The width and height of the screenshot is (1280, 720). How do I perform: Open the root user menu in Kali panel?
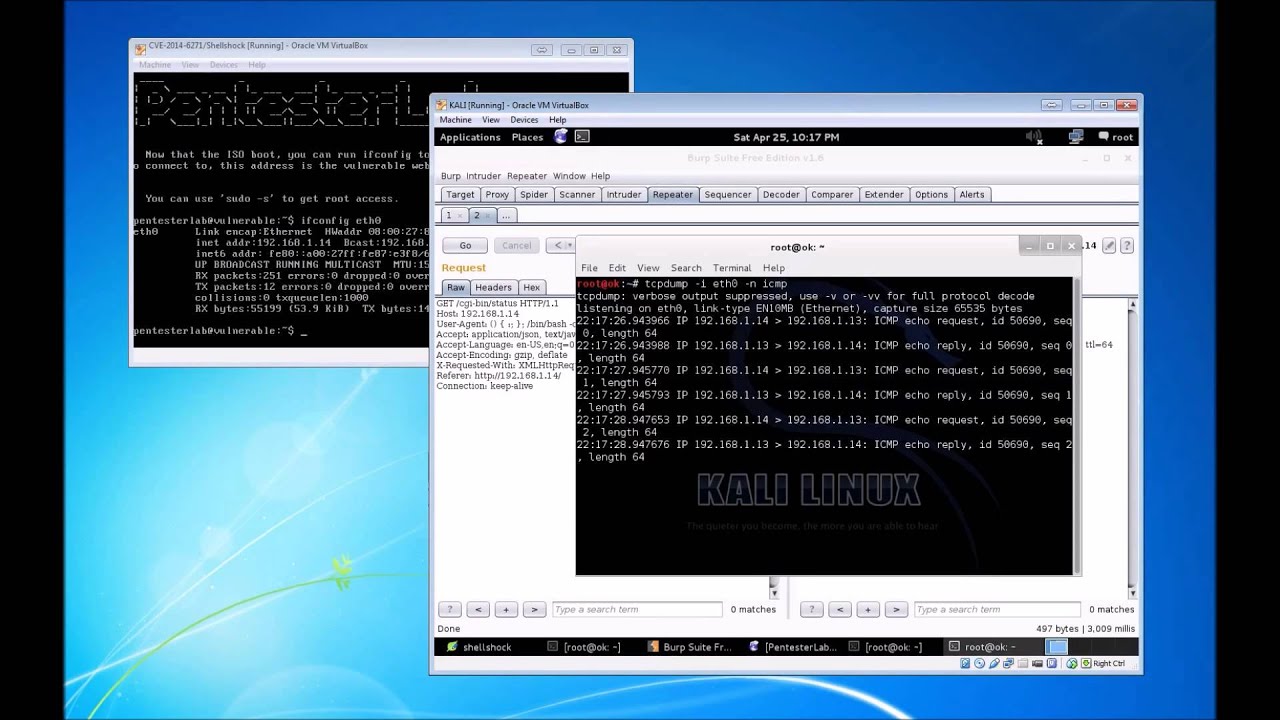click(1115, 137)
